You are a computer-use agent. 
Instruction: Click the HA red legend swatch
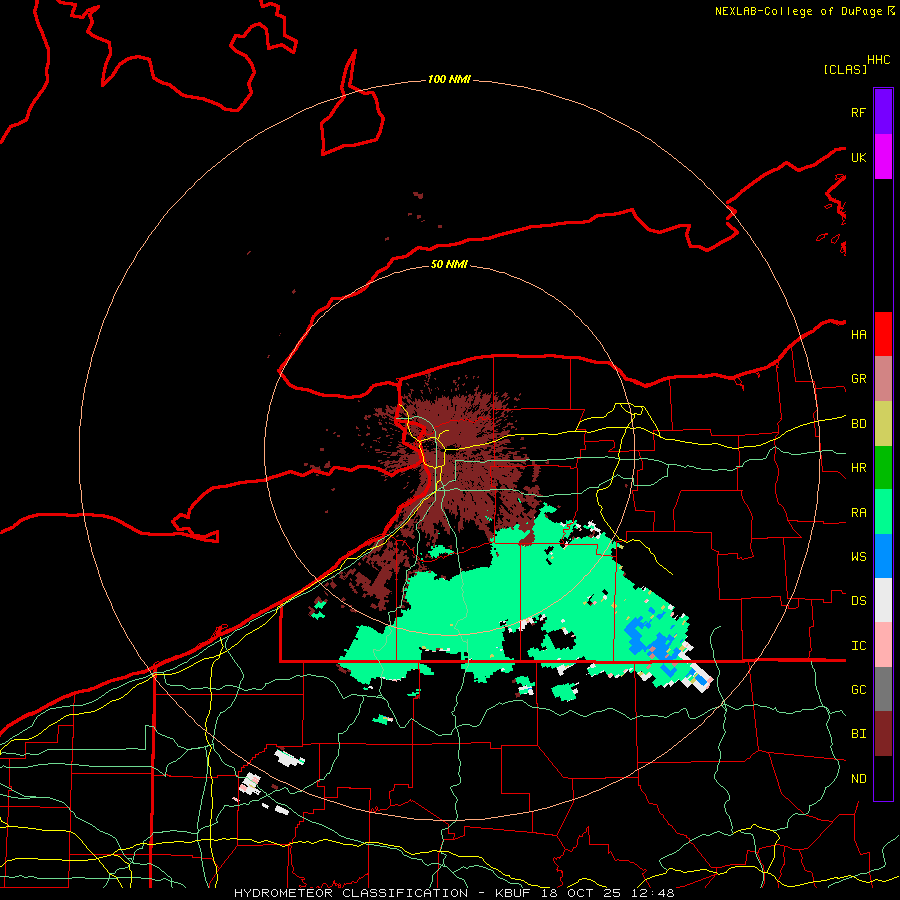(883, 334)
